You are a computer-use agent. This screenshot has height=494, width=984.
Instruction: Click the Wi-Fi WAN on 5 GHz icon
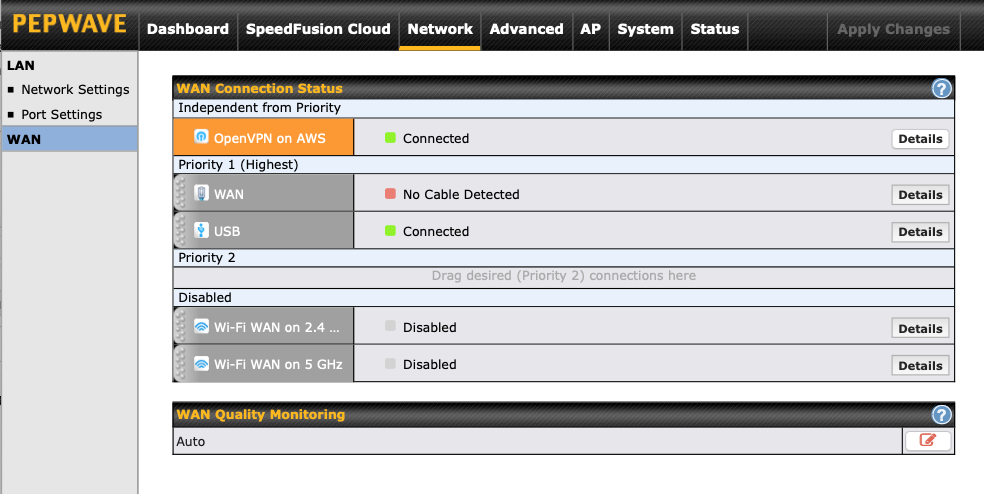pyautogui.click(x=201, y=364)
